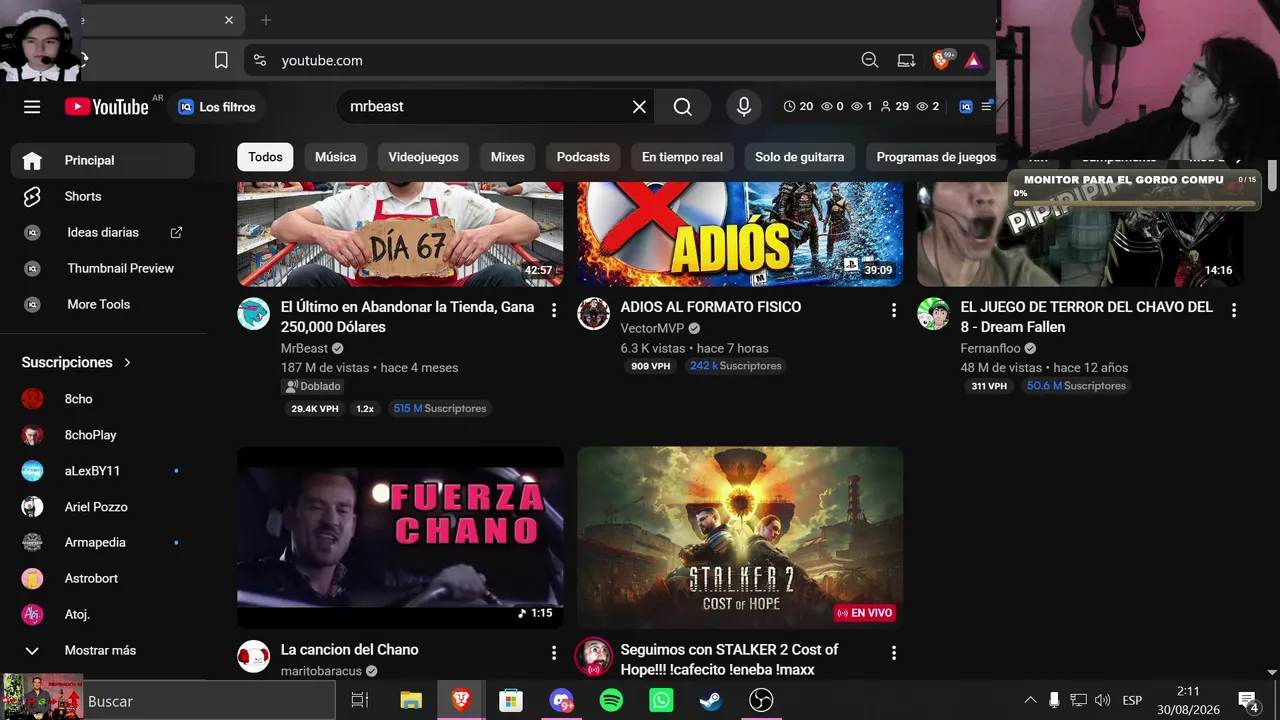The width and height of the screenshot is (1280, 720).
Task: Expand subscriptions with Mostrar más
Action: pyautogui.click(x=102, y=650)
